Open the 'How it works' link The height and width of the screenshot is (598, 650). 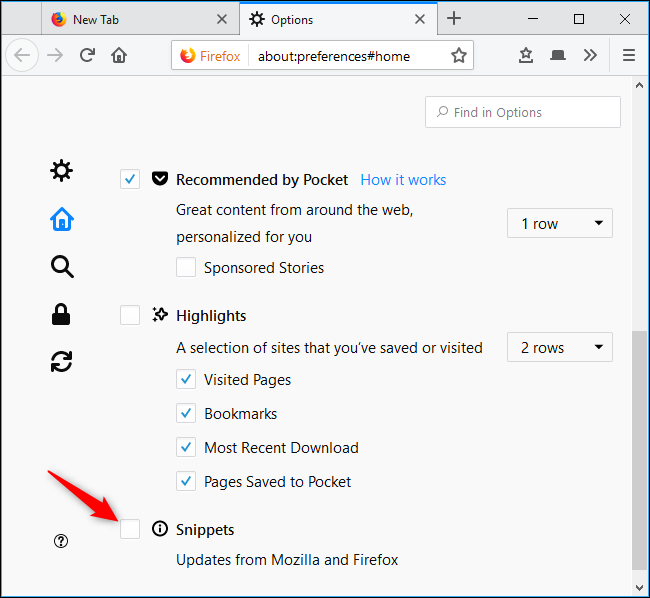tap(403, 180)
